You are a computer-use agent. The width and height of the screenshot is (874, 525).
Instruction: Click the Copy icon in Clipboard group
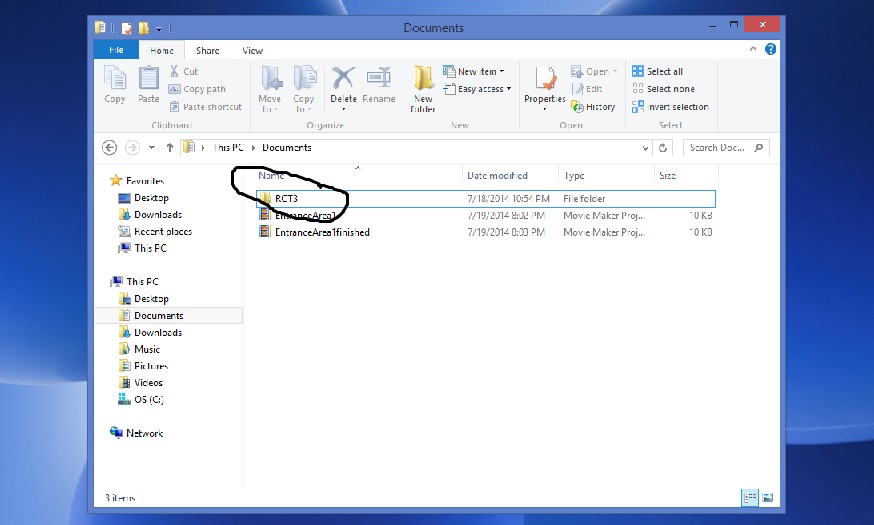coord(115,84)
